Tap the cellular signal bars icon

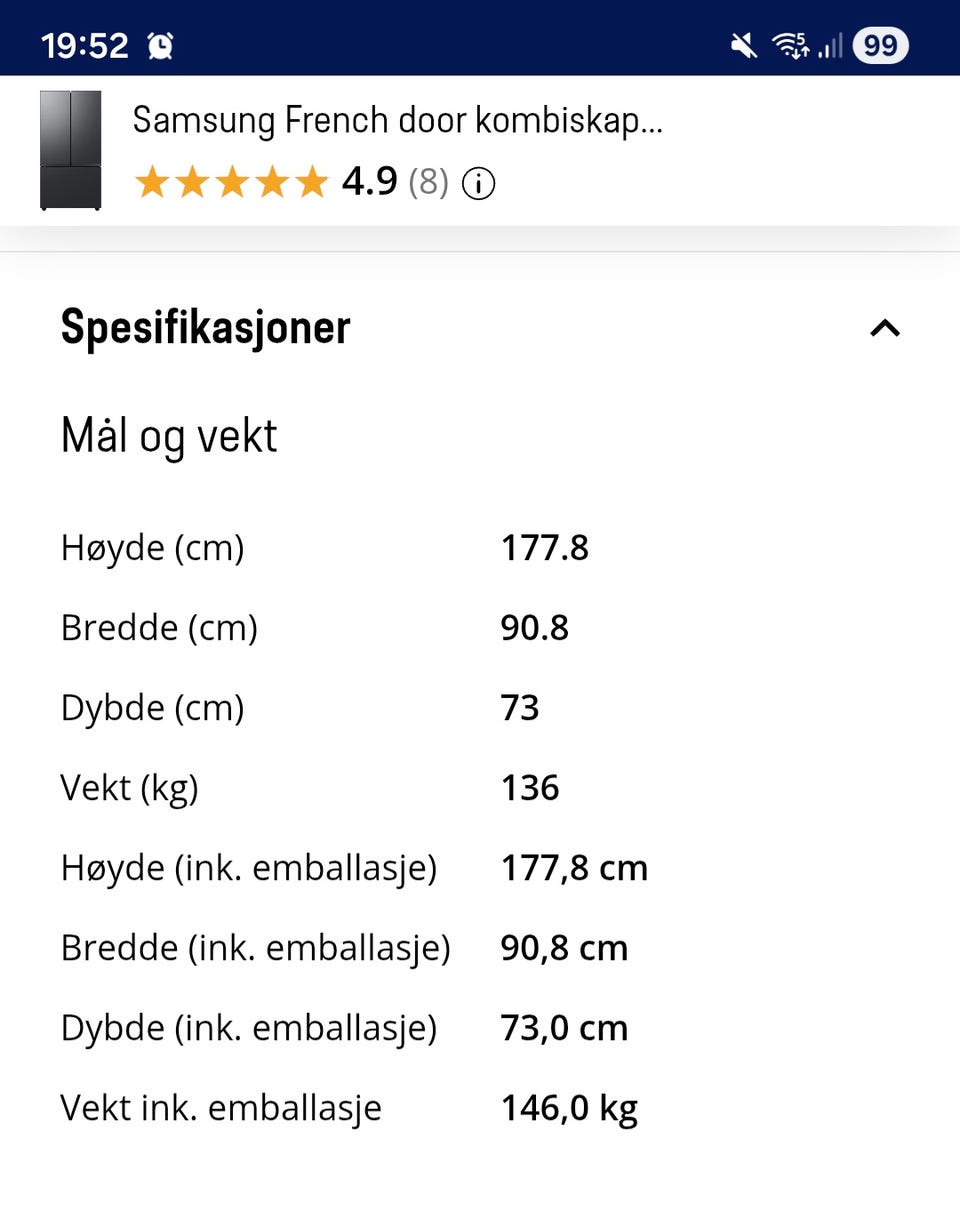point(830,45)
